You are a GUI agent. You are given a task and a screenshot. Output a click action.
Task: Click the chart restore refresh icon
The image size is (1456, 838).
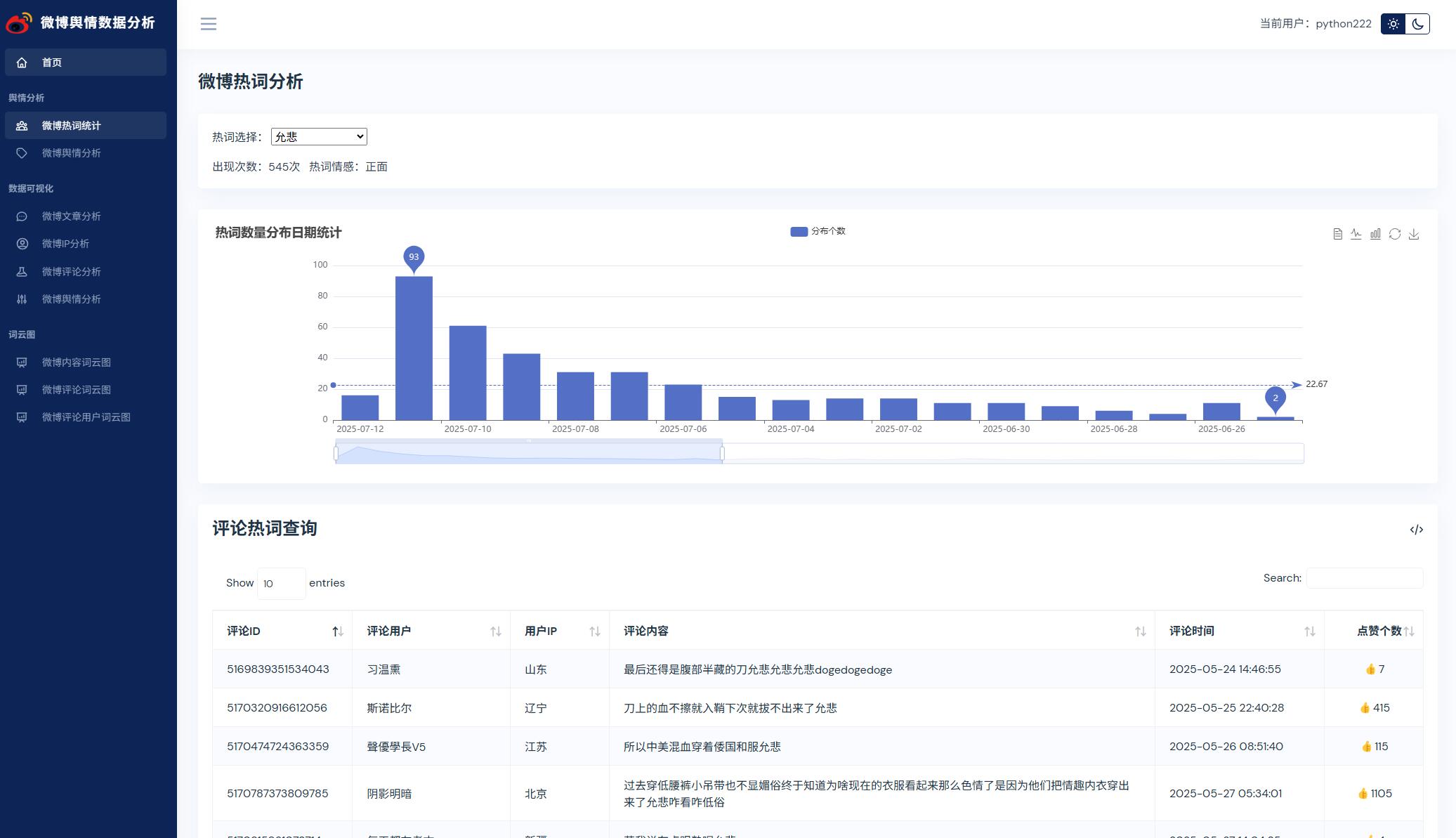point(1395,234)
